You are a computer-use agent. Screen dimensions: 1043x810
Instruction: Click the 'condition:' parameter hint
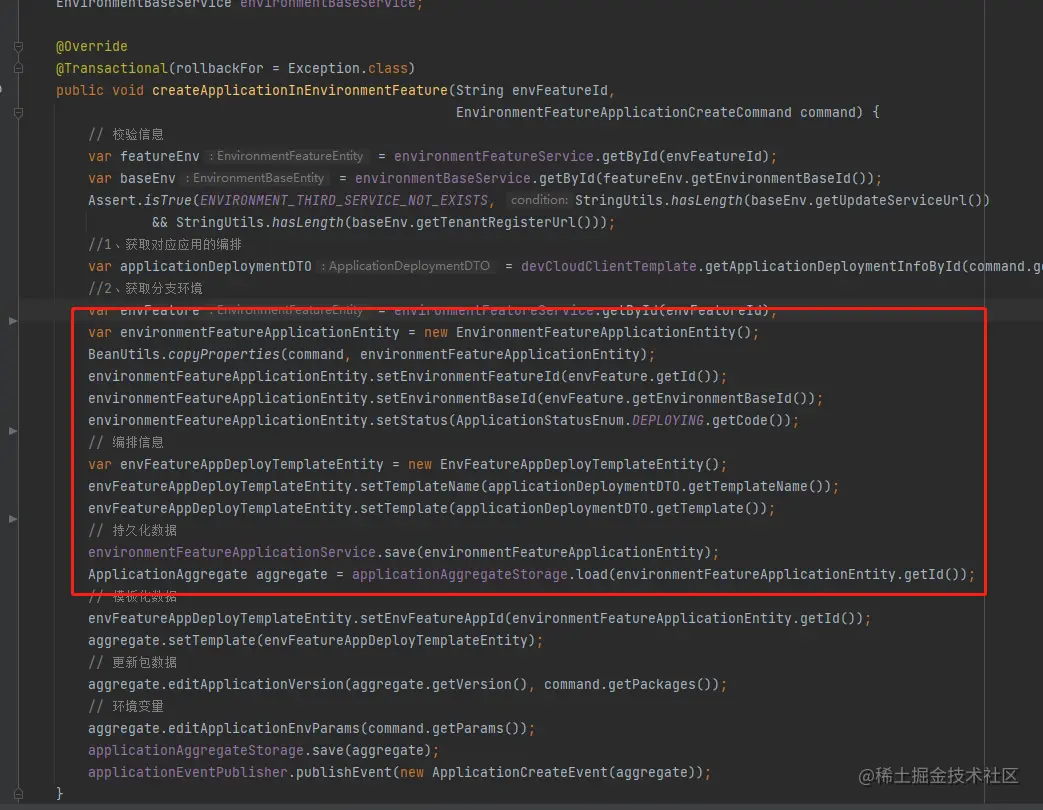(539, 200)
